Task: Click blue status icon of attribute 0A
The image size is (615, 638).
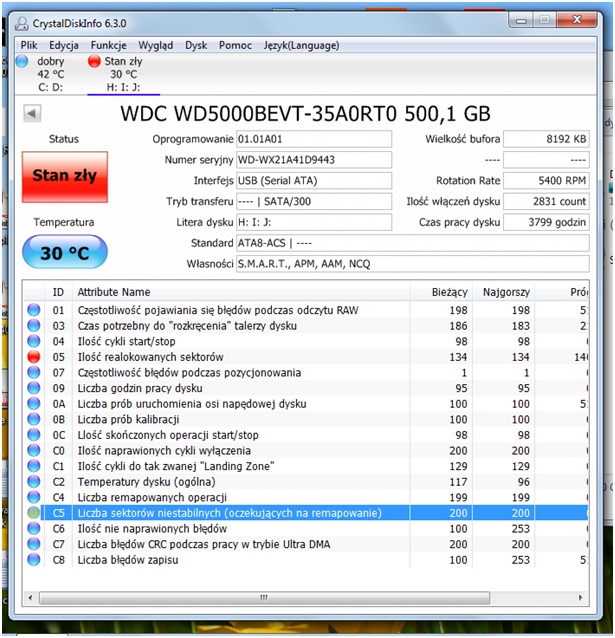Action: (x=34, y=404)
